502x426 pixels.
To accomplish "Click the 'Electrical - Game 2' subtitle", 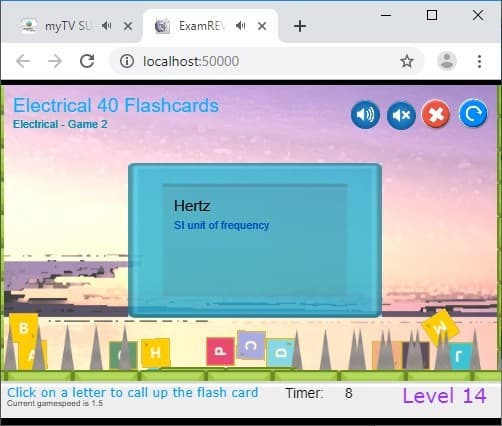I will coord(60,124).
